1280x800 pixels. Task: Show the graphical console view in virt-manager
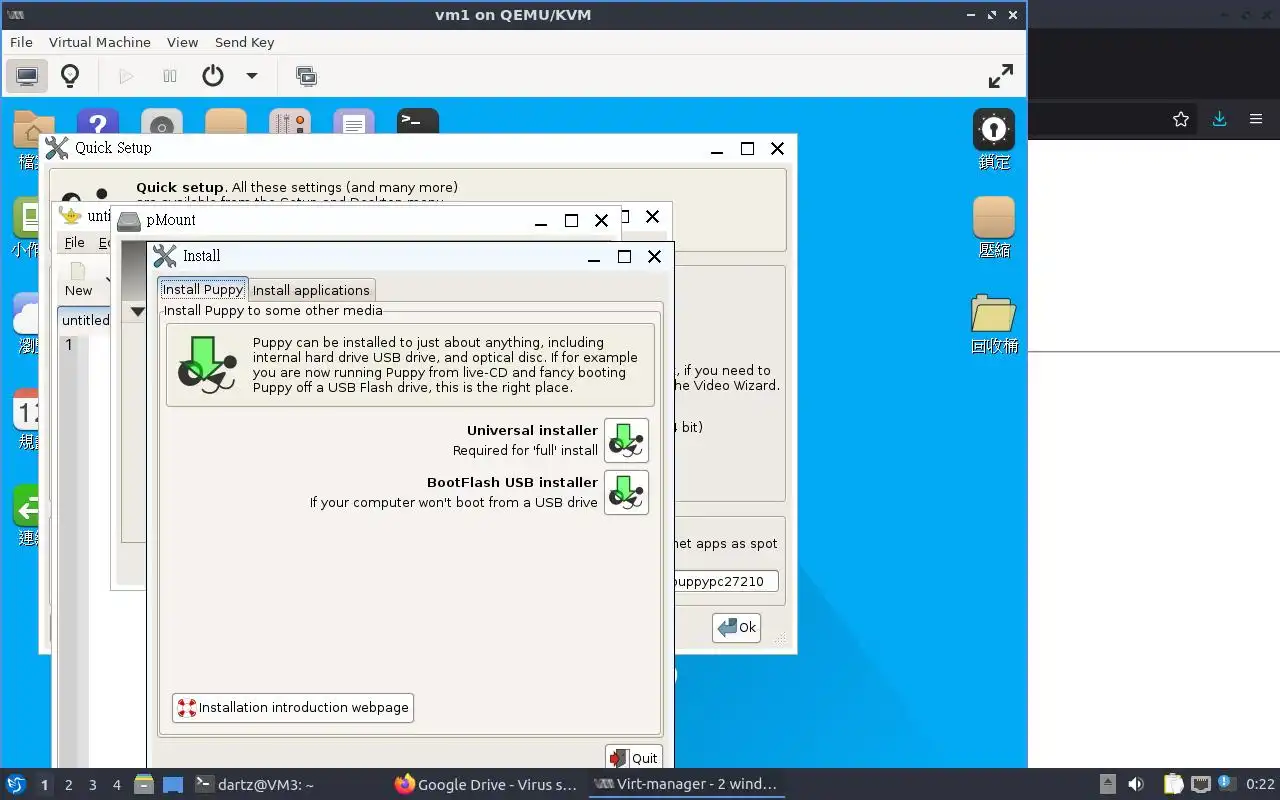[27, 76]
